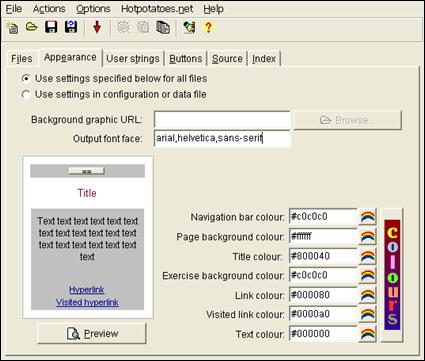Click the Save floppy disk icon

(x=51, y=27)
